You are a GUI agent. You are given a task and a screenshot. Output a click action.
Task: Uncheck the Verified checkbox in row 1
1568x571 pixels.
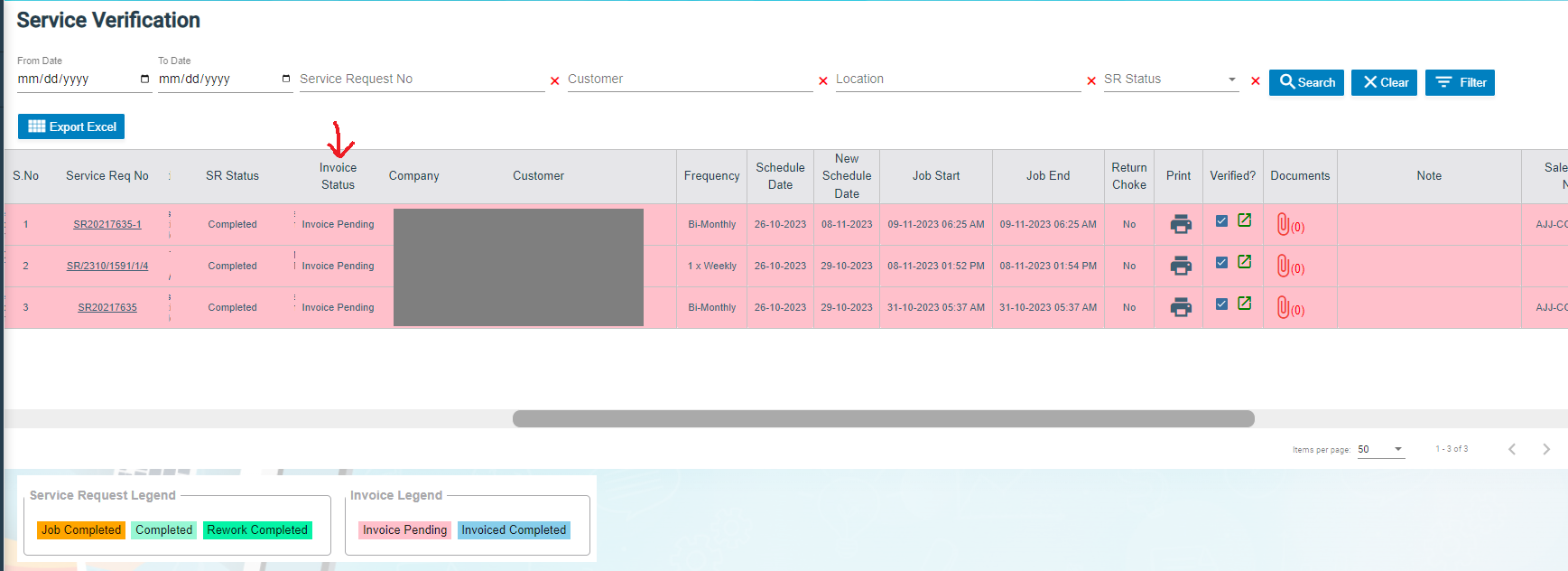(x=1221, y=220)
